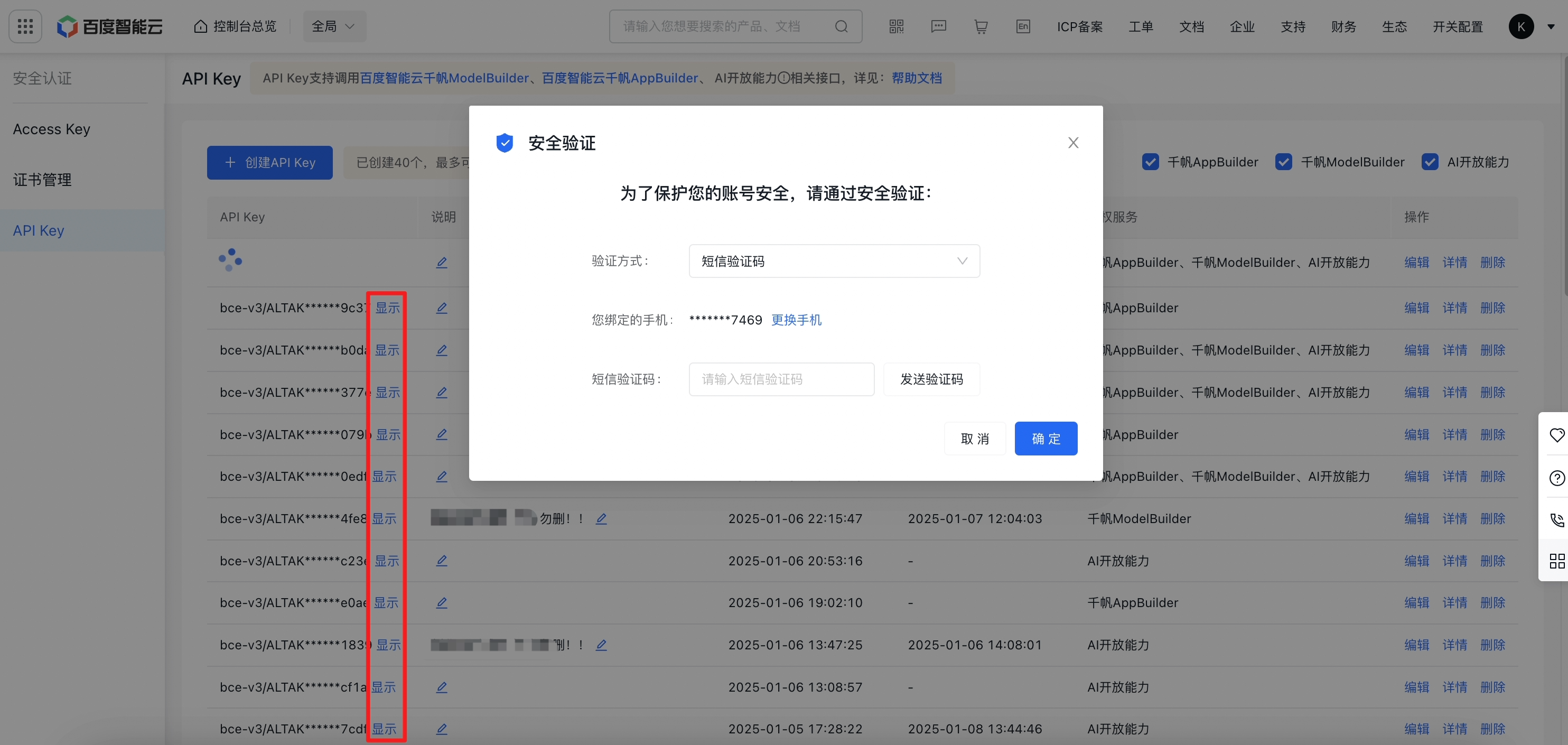Screen dimensions: 1568x745
Task: Open 企业 menu item
Action: pyautogui.click(x=1242, y=26)
